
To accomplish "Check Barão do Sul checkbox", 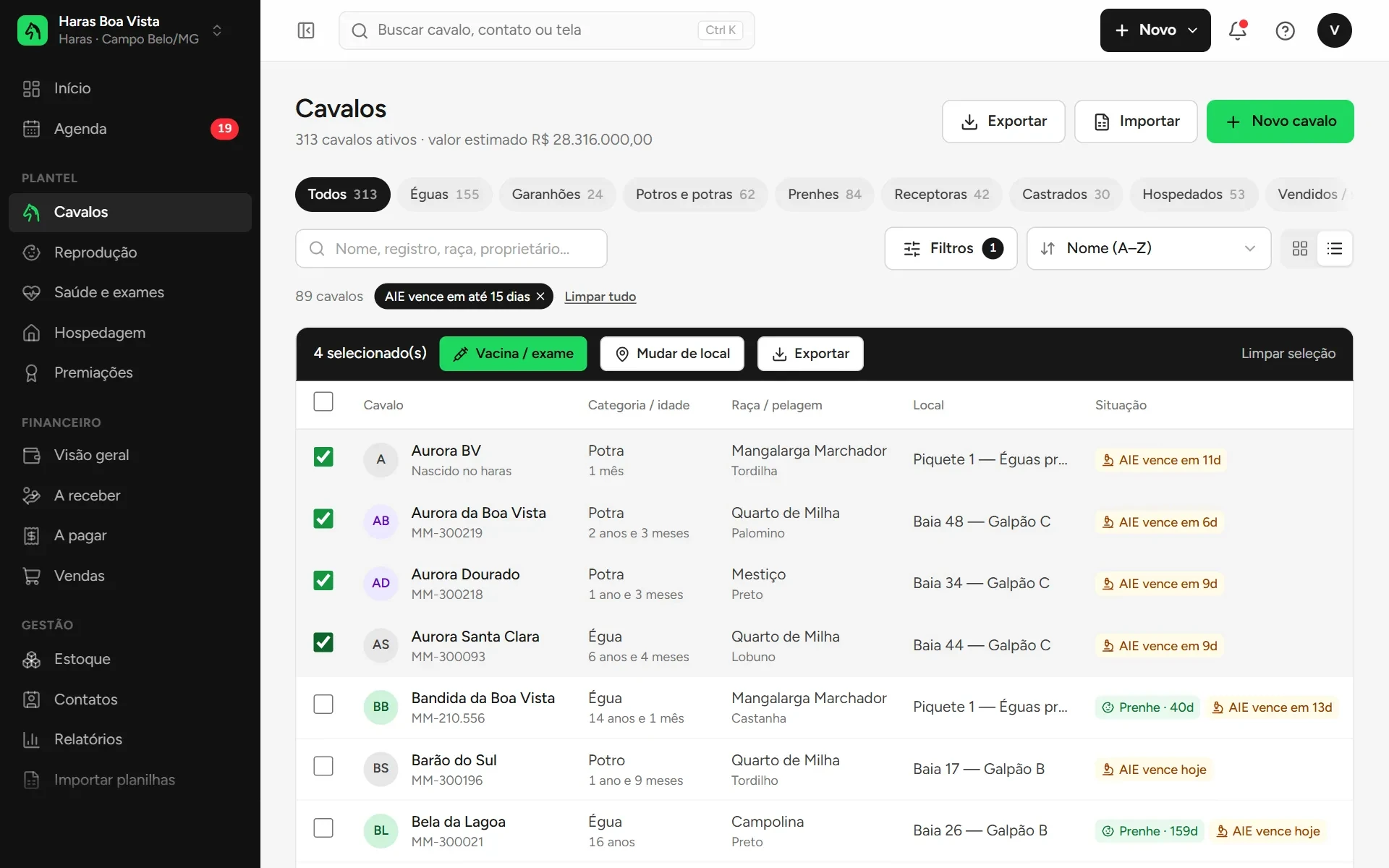I will pos(323,766).
